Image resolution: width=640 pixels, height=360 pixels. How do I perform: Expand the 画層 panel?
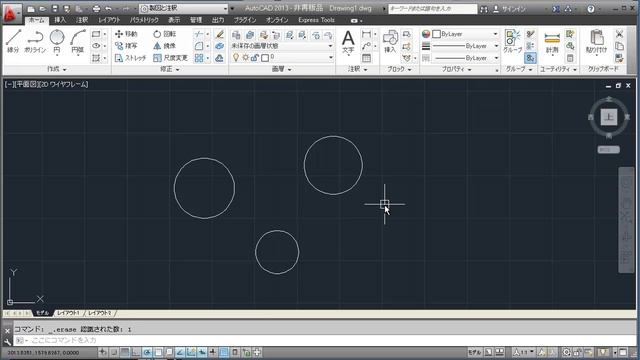tap(281, 69)
